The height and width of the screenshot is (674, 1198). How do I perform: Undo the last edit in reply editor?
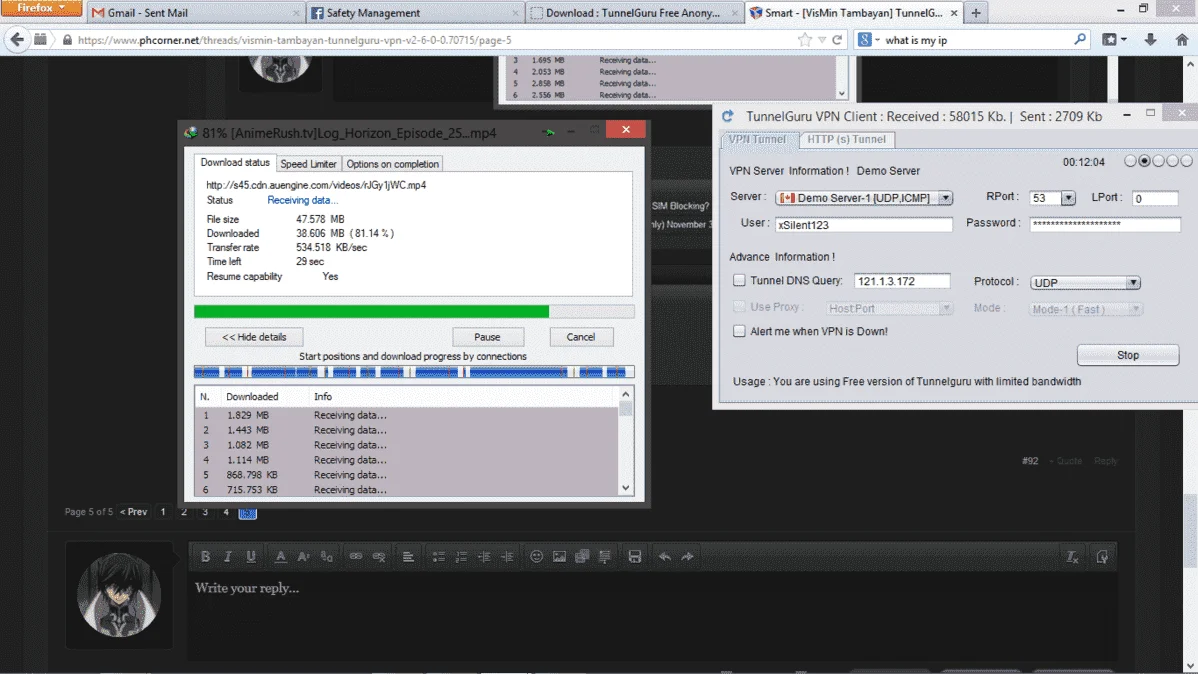click(665, 556)
